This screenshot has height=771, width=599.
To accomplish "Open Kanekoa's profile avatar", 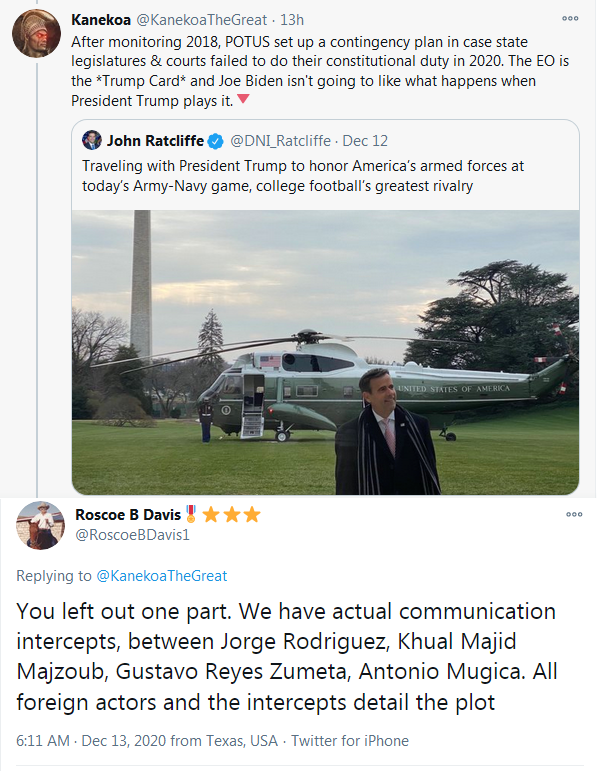I will click(x=36, y=33).
